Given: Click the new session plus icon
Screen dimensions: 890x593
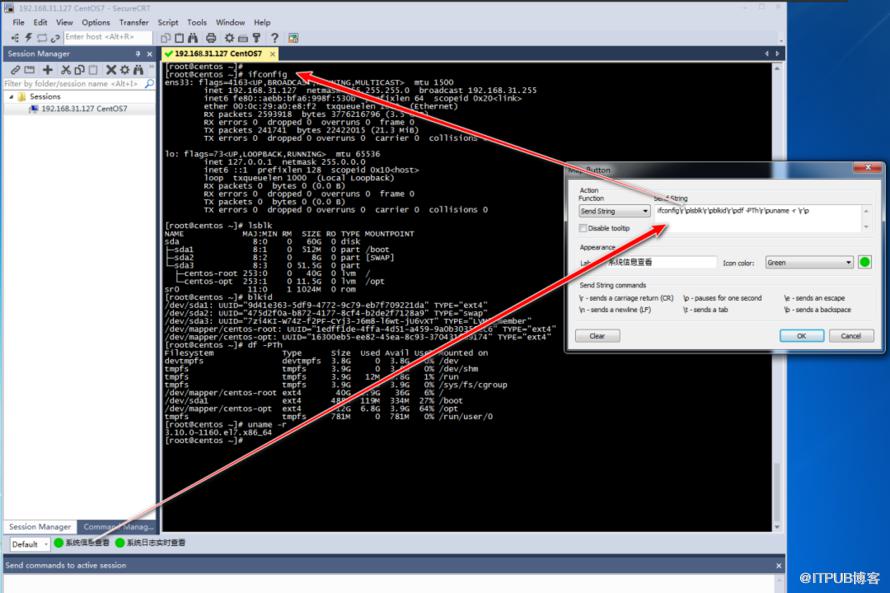Looking at the screenshot, I should coord(47,70).
